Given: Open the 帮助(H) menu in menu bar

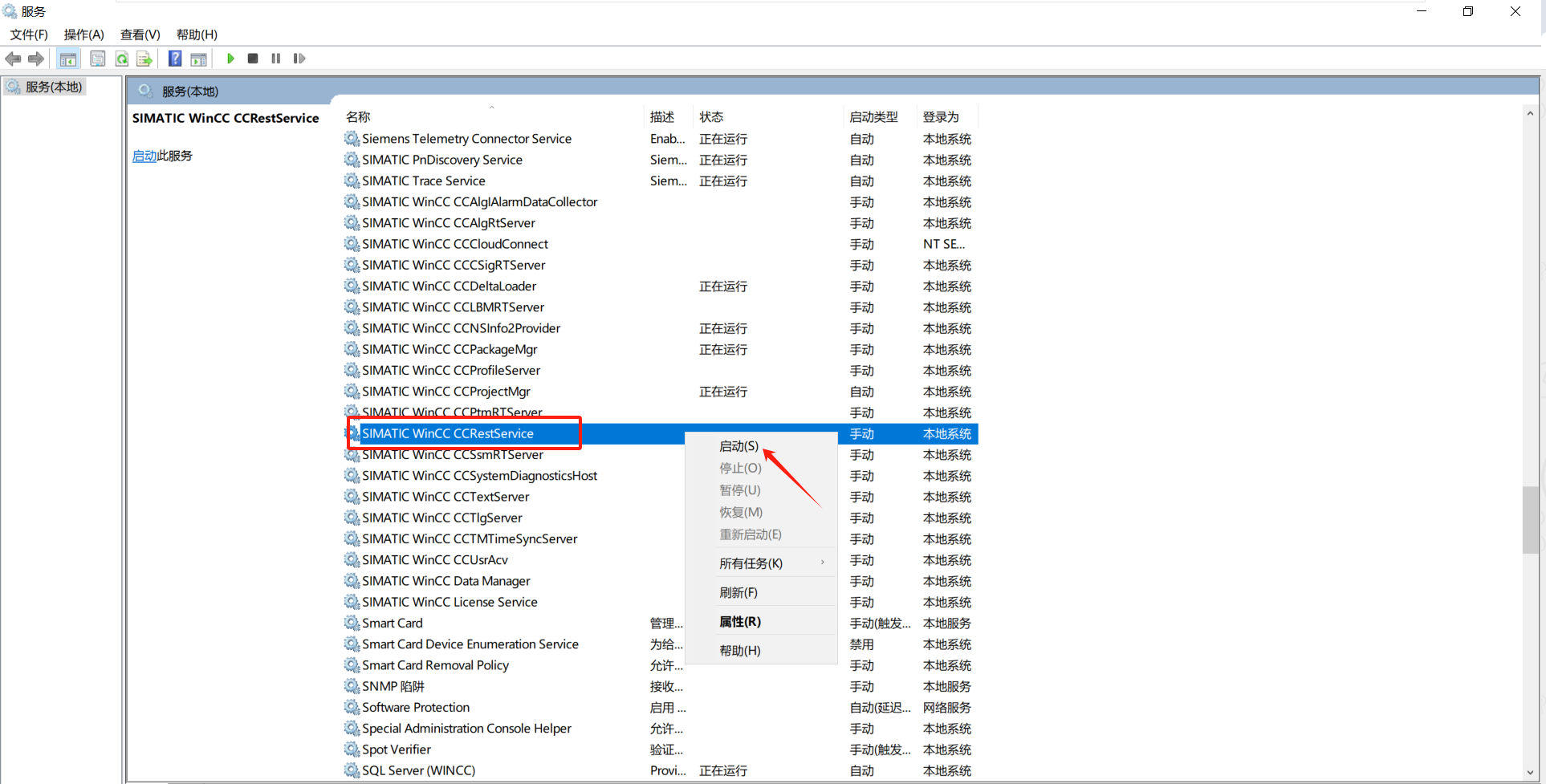Looking at the screenshot, I should point(197,35).
